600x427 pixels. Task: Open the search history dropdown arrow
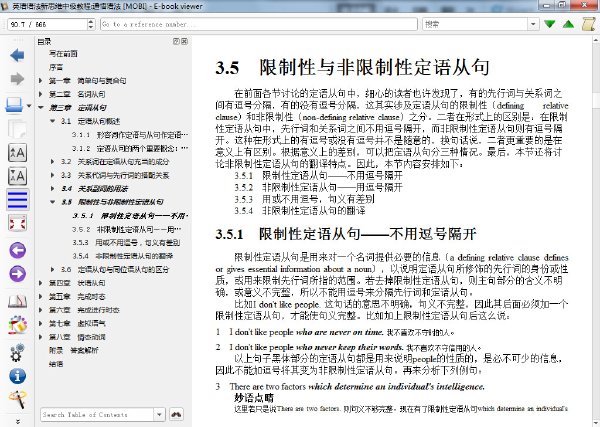click(x=533, y=24)
